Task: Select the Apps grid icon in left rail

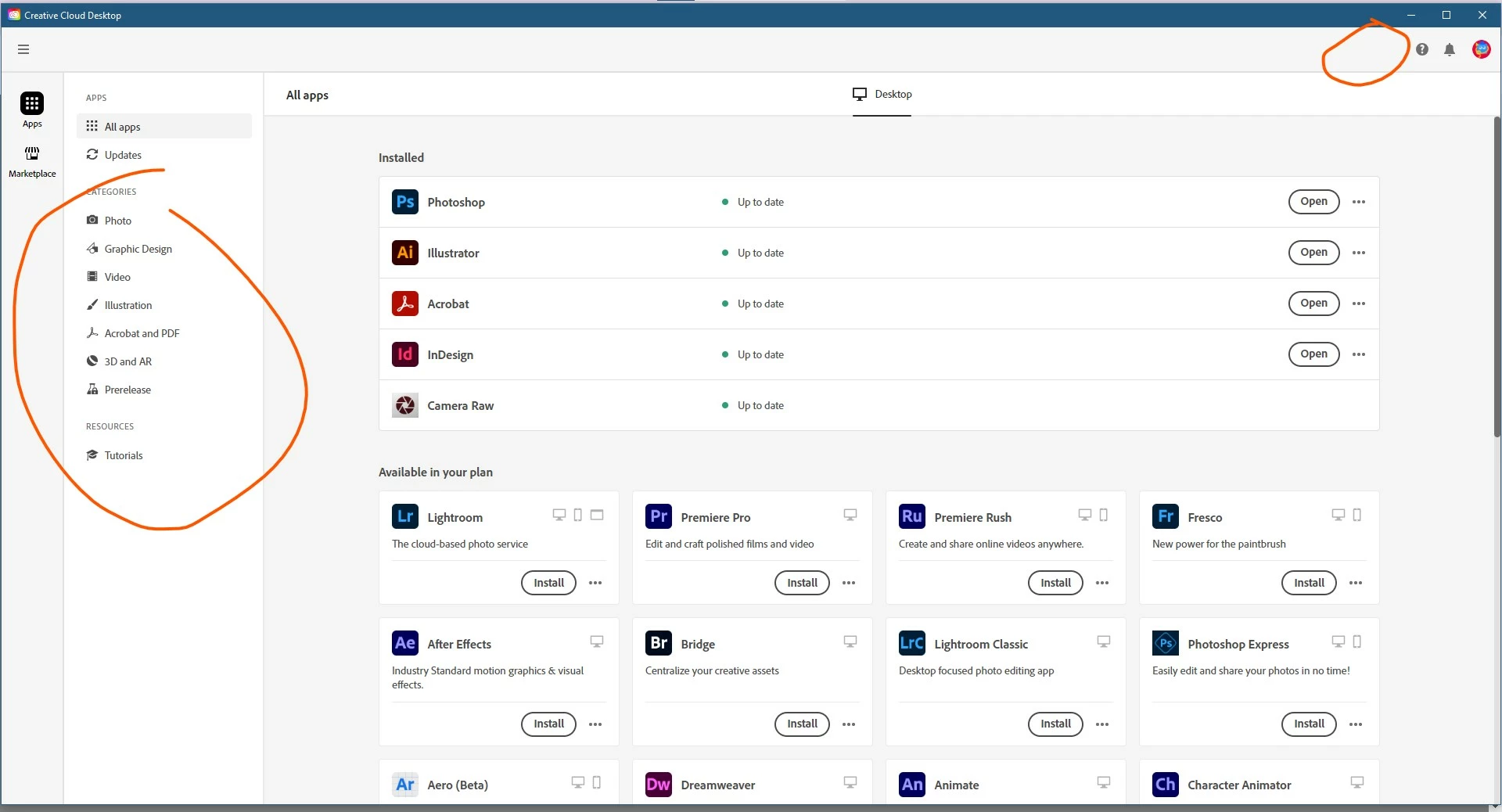Action: click(32, 103)
